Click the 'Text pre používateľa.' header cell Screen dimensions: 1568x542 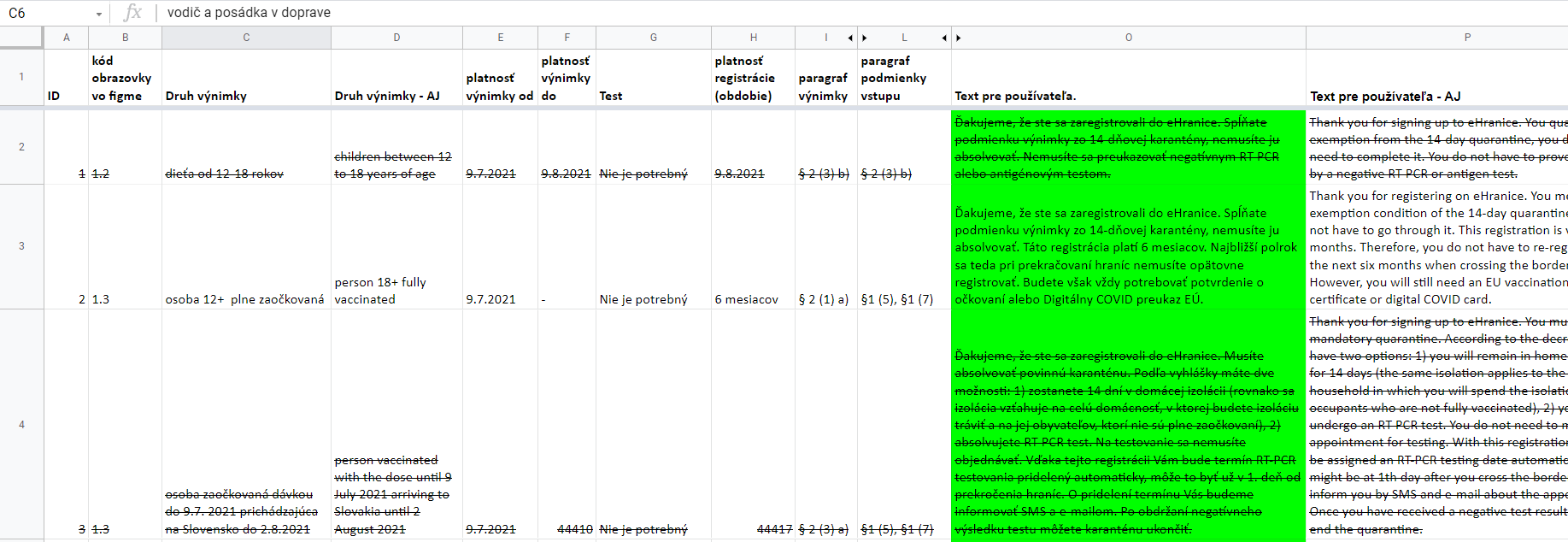(x=1129, y=78)
